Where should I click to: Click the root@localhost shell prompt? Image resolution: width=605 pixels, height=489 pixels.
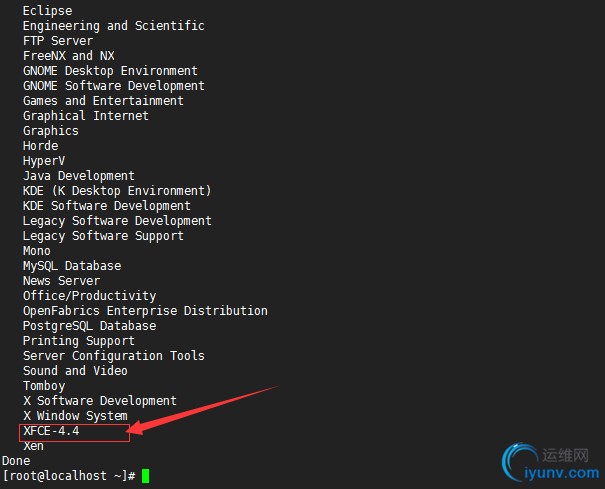coord(69,475)
